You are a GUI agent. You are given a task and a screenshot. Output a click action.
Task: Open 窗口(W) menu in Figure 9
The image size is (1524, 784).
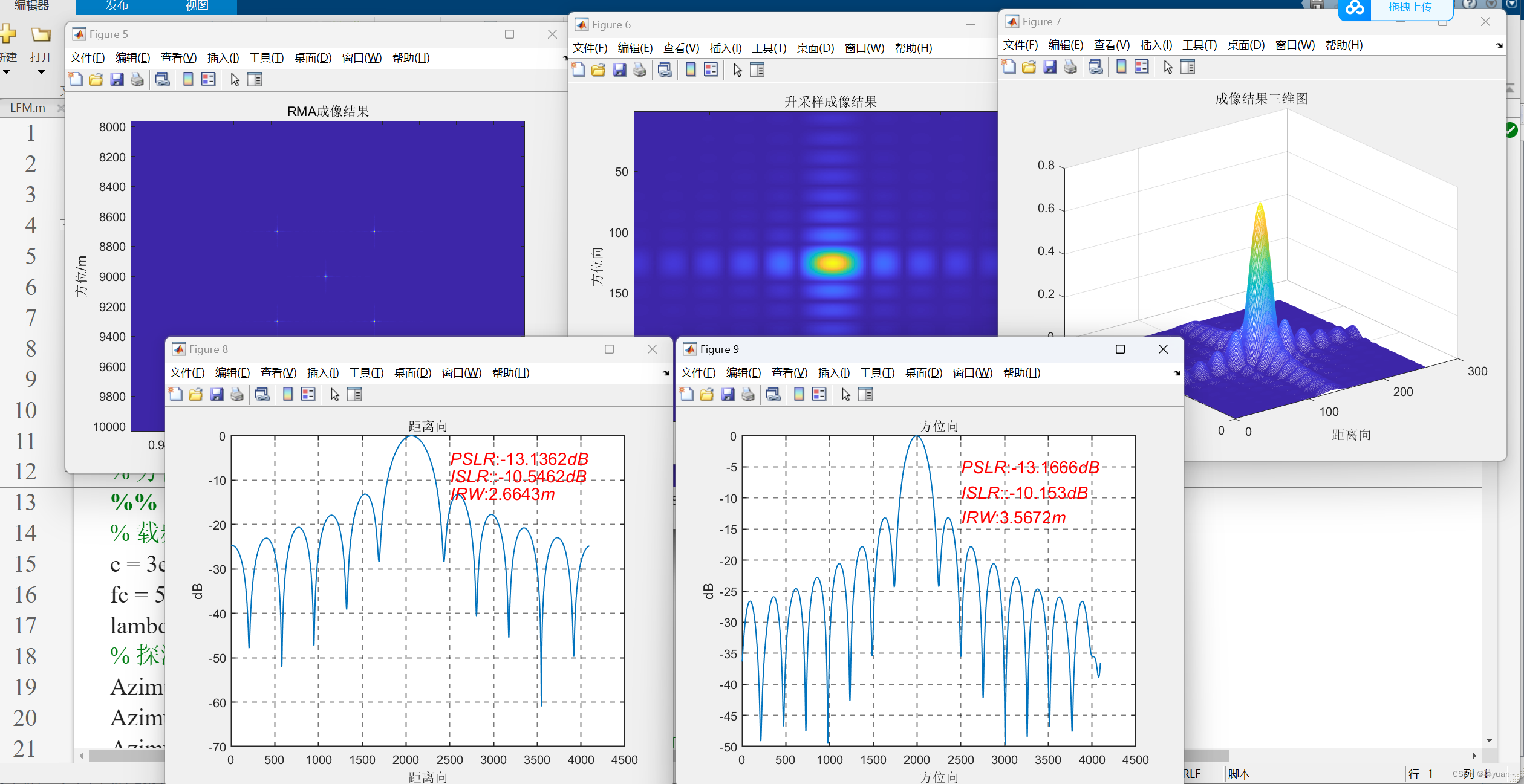(972, 372)
